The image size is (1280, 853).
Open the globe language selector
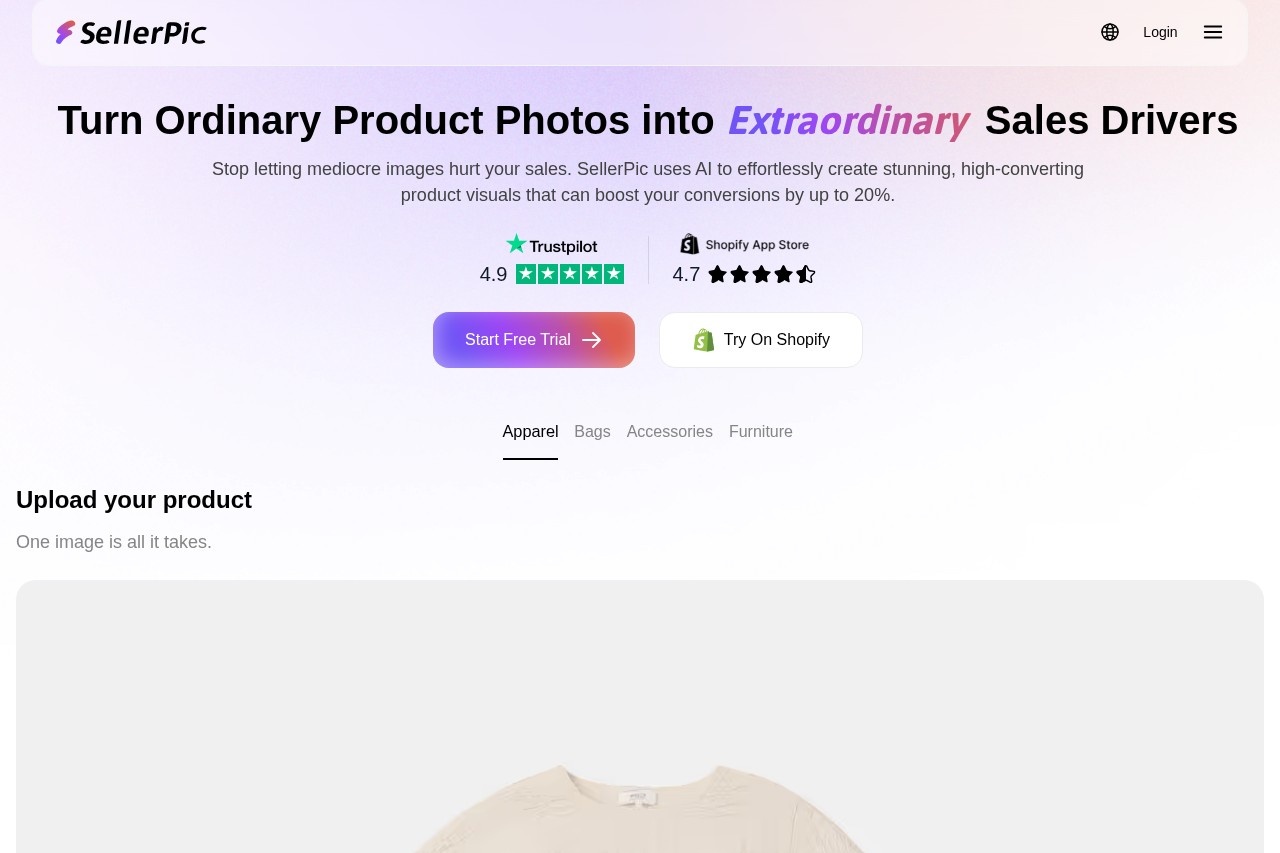[1110, 32]
